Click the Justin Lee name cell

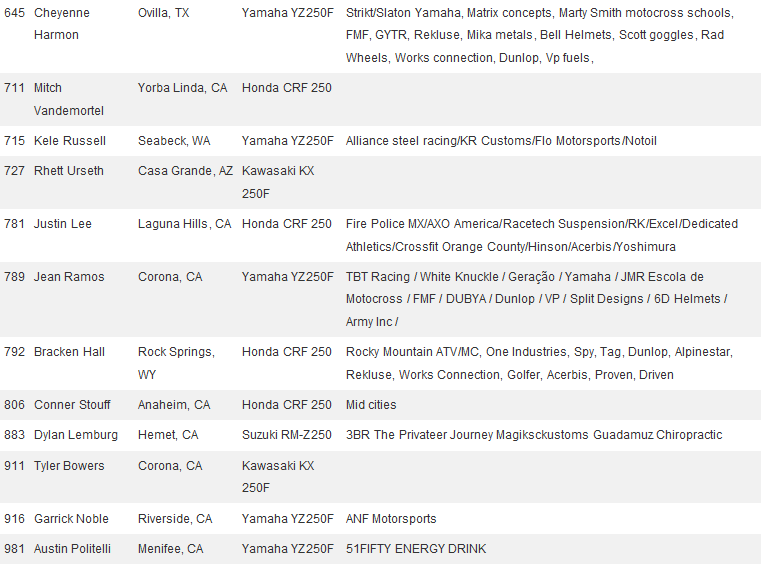pos(62,224)
